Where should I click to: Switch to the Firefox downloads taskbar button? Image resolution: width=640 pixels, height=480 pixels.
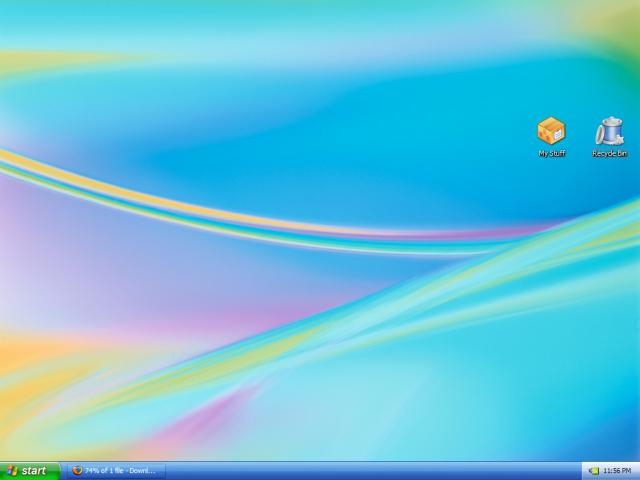pyautogui.click(x=116, y=471)
